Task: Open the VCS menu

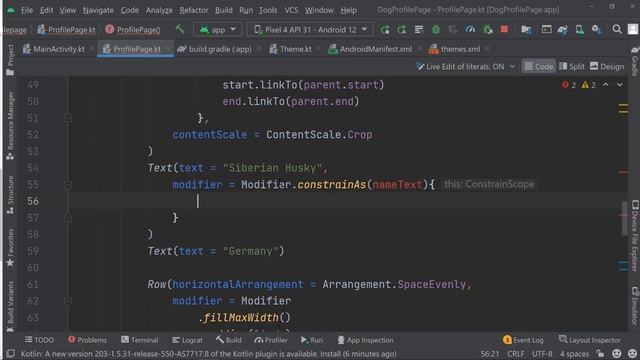Action: (x=291, y=10)
